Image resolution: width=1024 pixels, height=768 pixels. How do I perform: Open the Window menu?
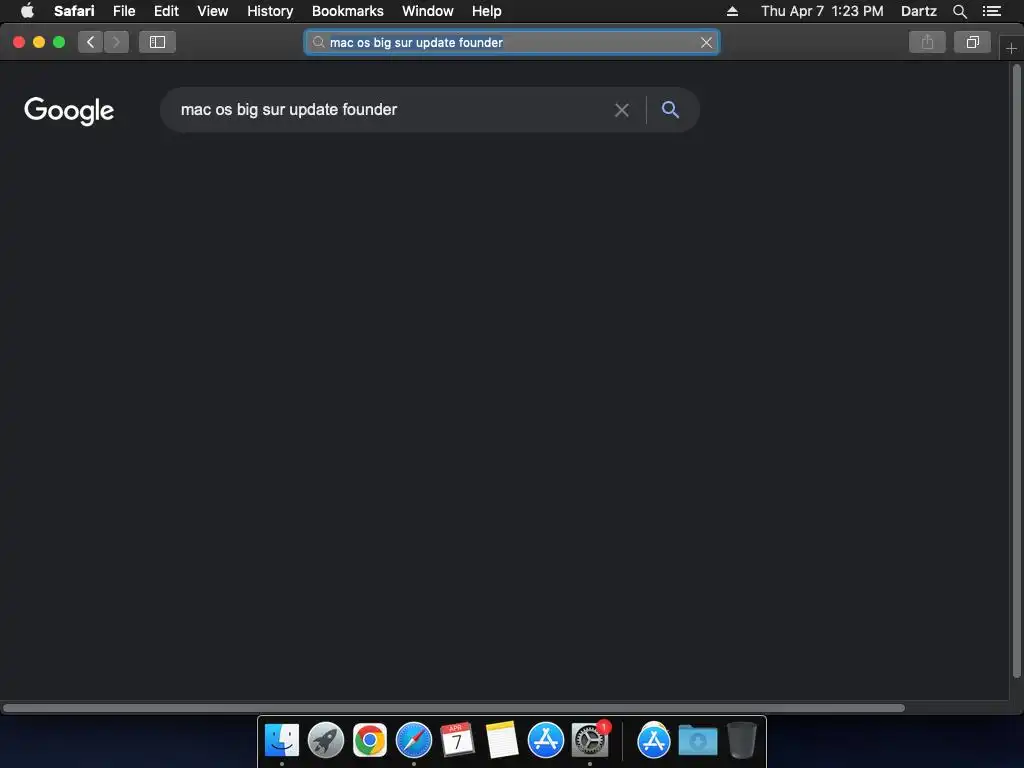pos(427,11)
